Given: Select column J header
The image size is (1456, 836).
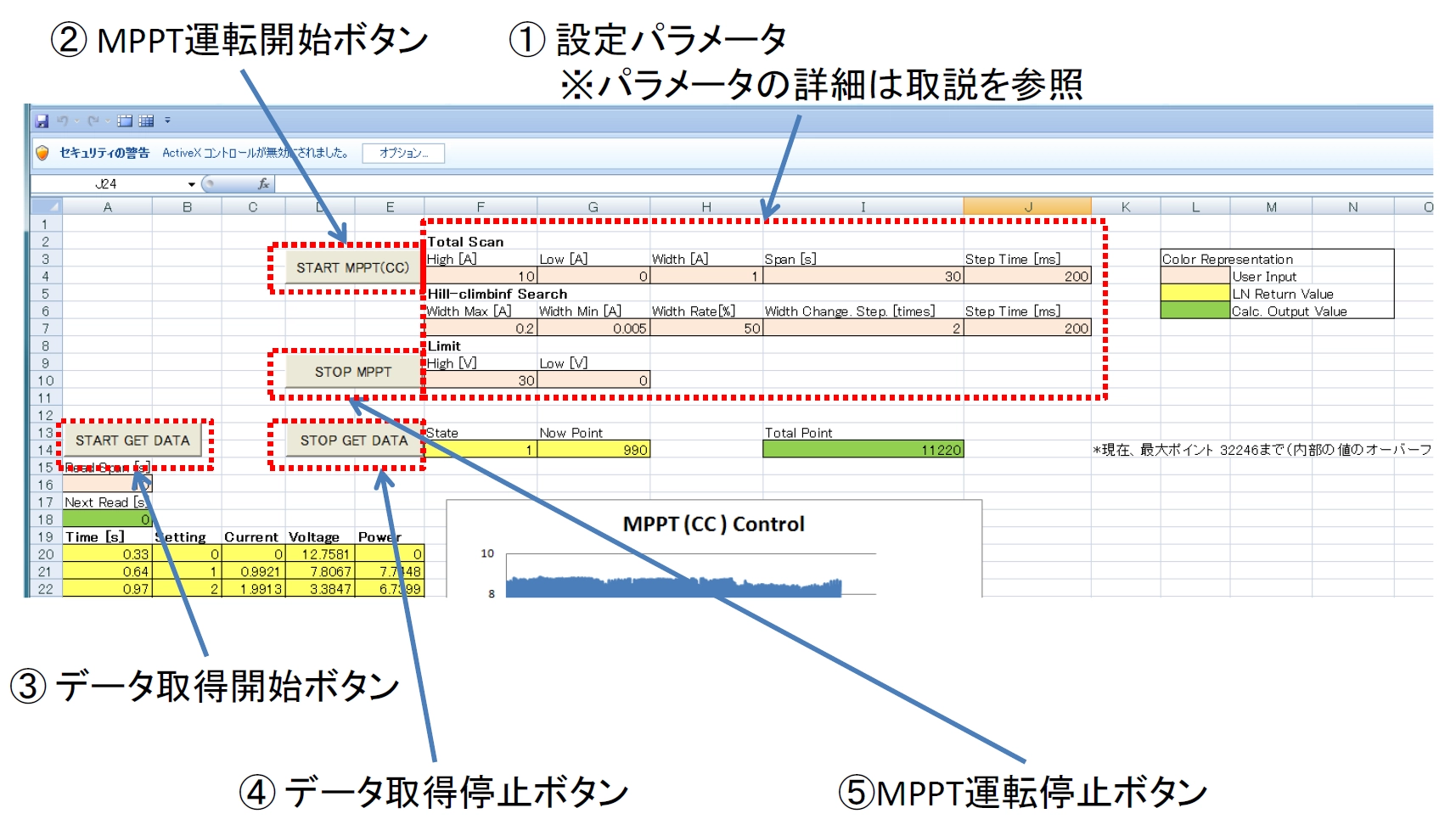Looking at the screenshot, I should [1027, 206].
